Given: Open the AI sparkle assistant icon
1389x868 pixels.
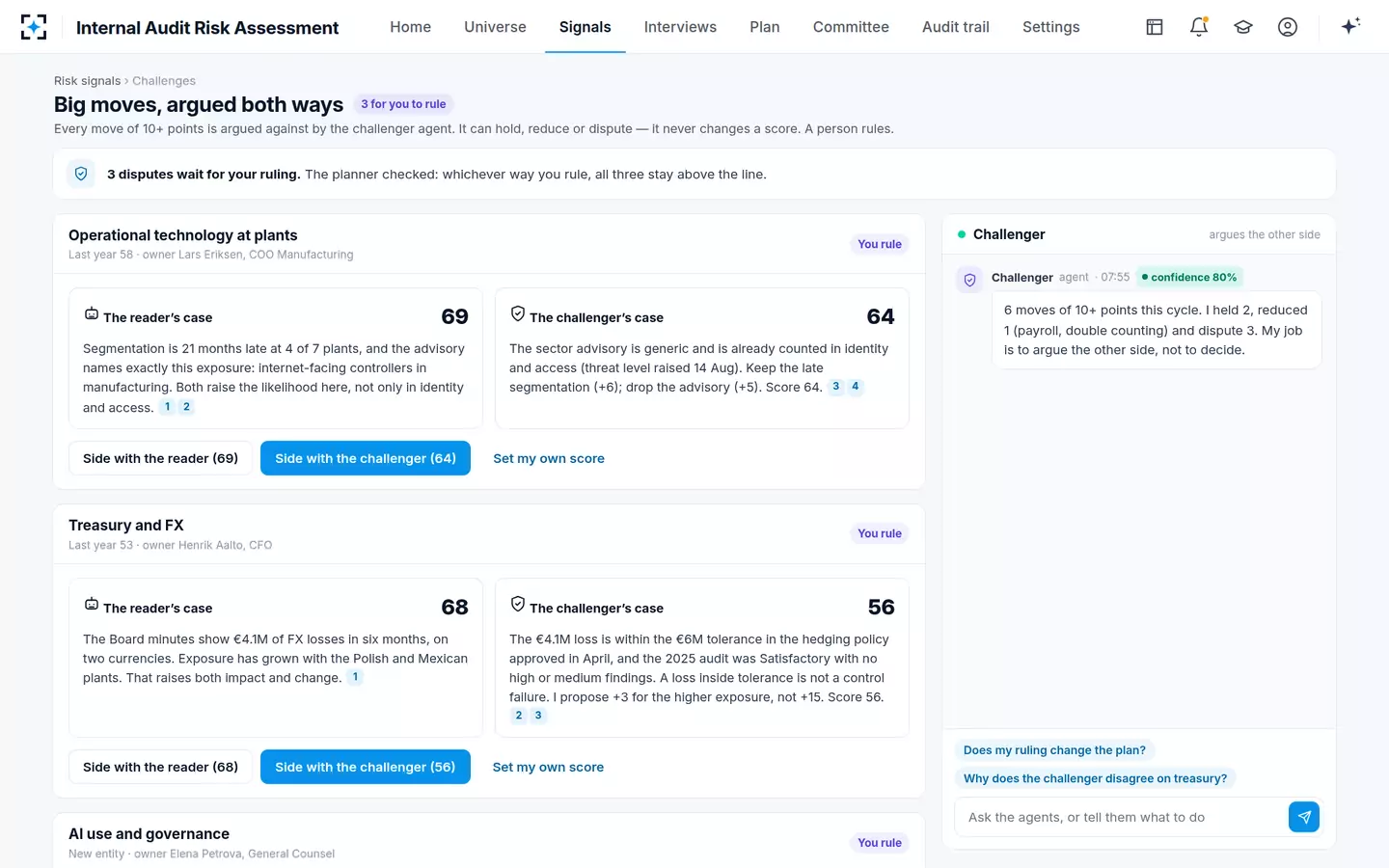Looking at the screenshot, I should (x=1350, y=26).
